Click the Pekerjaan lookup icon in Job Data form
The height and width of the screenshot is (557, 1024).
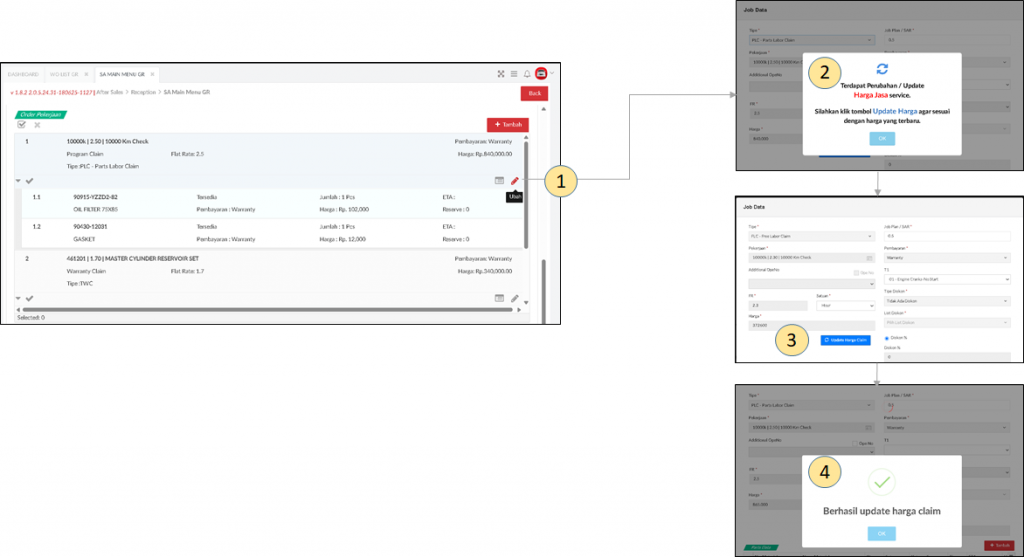pos(869,258)
